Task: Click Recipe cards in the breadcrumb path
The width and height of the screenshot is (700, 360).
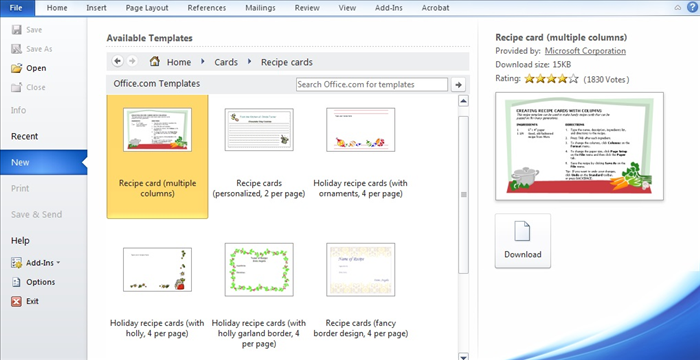Action: (x=287, y=62)
